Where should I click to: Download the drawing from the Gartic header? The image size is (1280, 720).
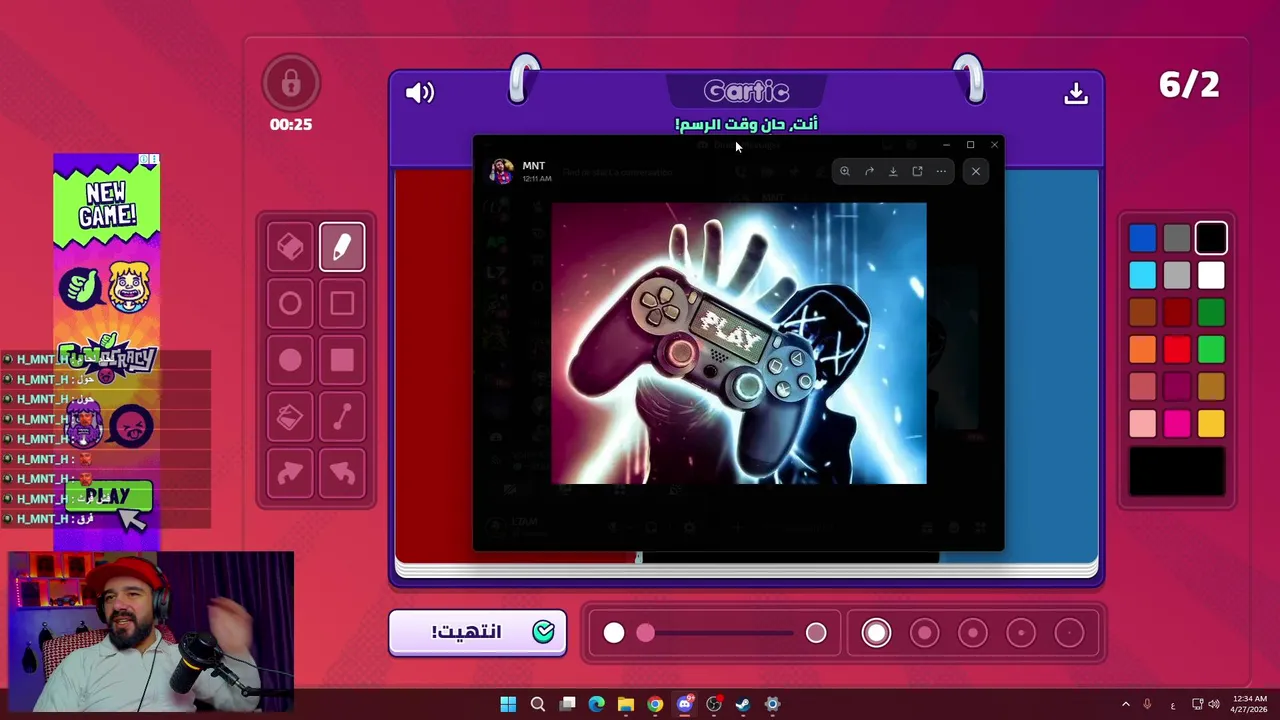(1076, 93)
